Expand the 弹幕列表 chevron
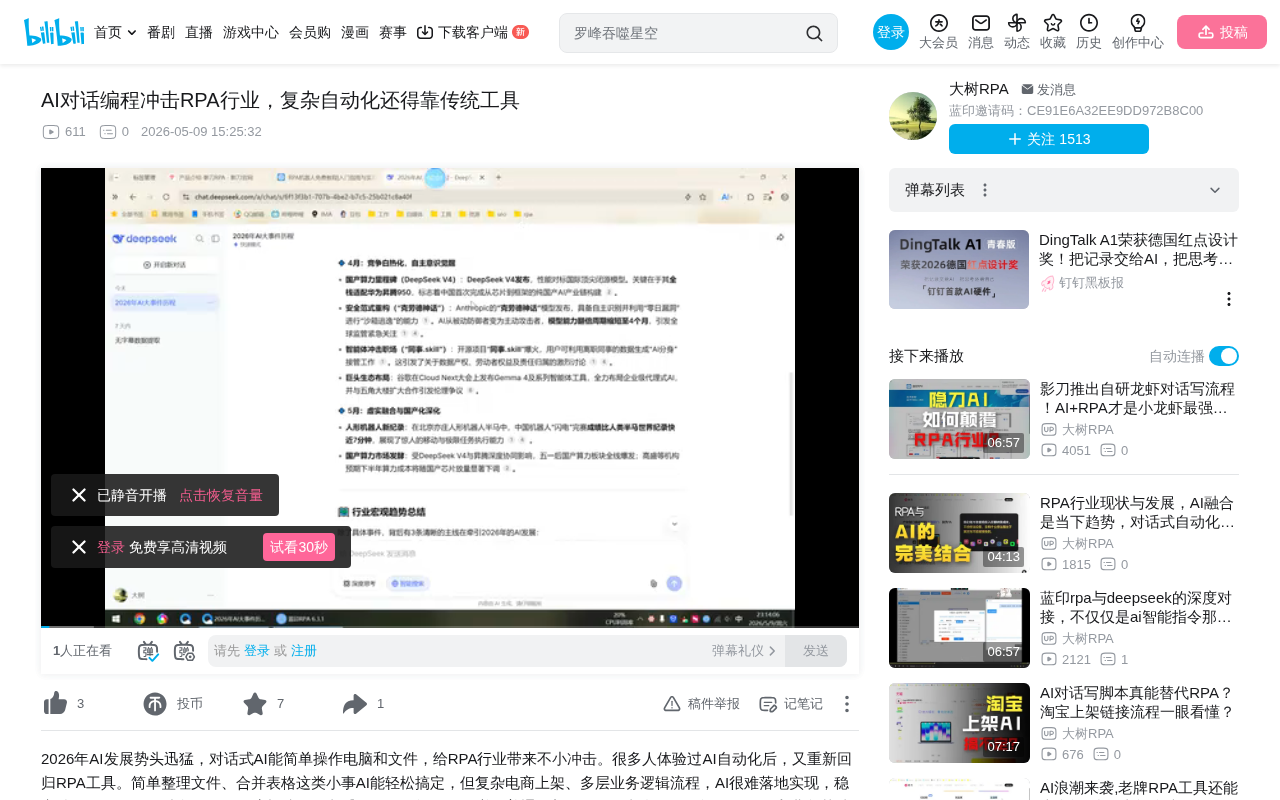The width and height of the screenshot is (1280, 800). point(1215,190)
